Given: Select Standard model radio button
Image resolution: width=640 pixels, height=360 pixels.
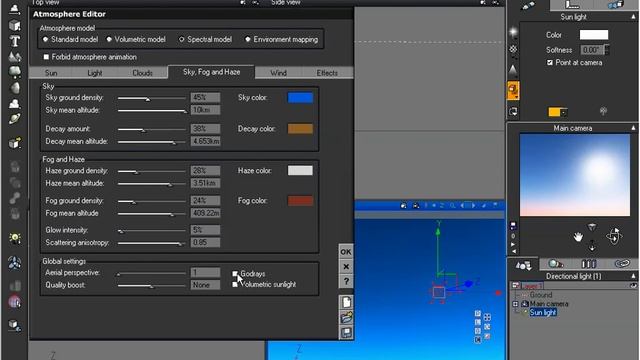Looking at the screenshot, I should point(46,40).
